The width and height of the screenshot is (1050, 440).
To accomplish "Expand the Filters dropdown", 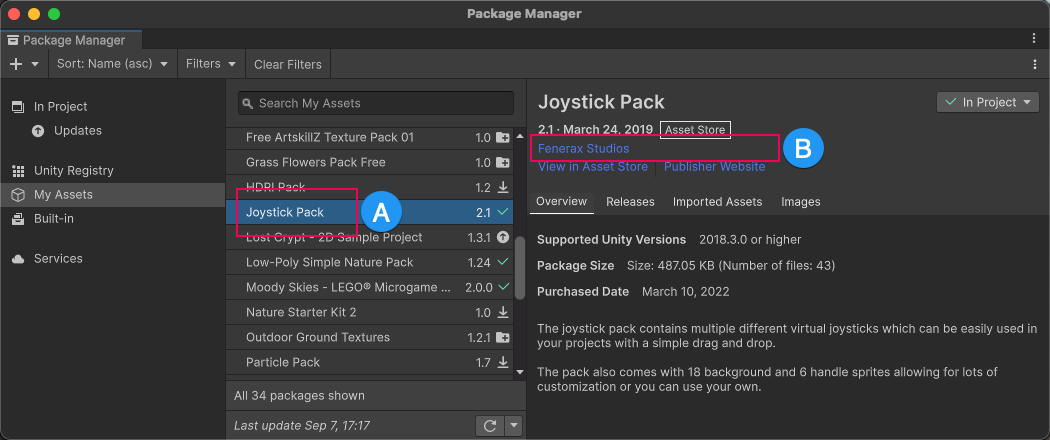I will (210, 64).
